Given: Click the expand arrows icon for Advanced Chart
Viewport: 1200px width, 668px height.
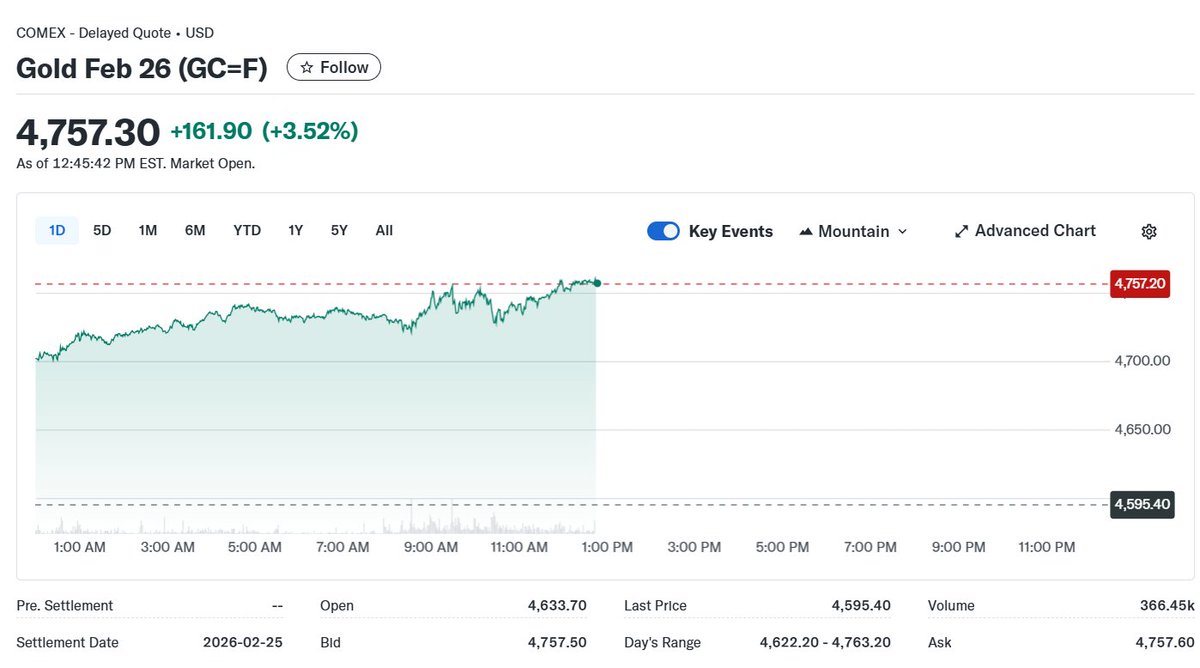Looking at the screenshot, I should click(962, 231).
